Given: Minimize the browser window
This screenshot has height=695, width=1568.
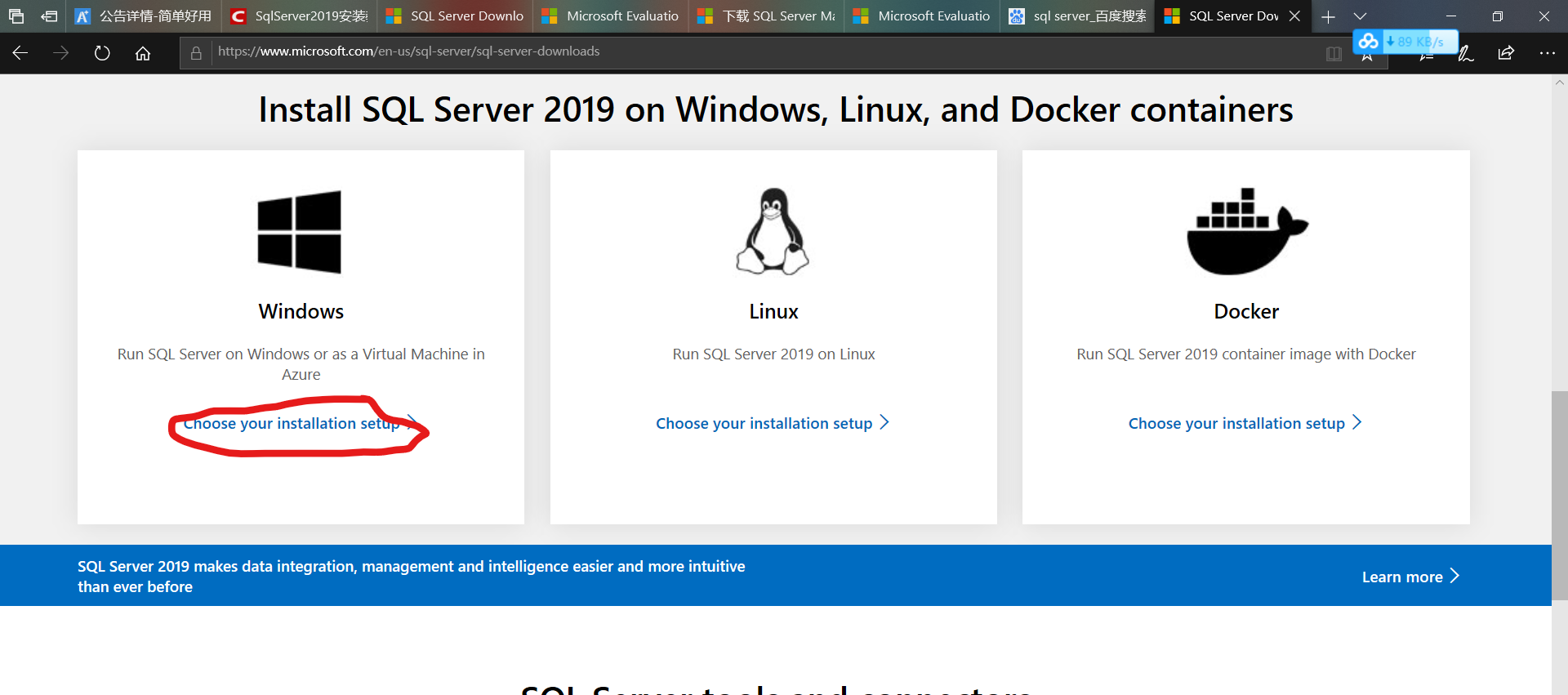Looking at the screenshot, I should [x=1451, y=16].
